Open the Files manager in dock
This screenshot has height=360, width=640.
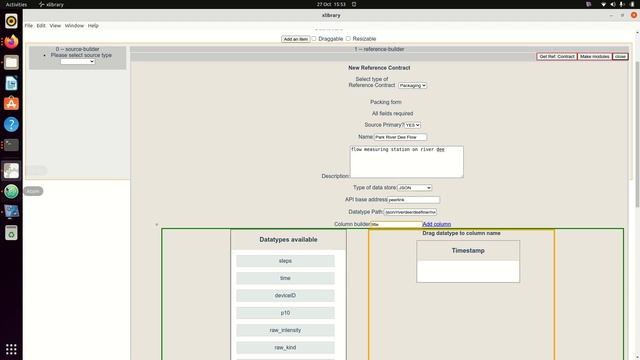[11, 62]
